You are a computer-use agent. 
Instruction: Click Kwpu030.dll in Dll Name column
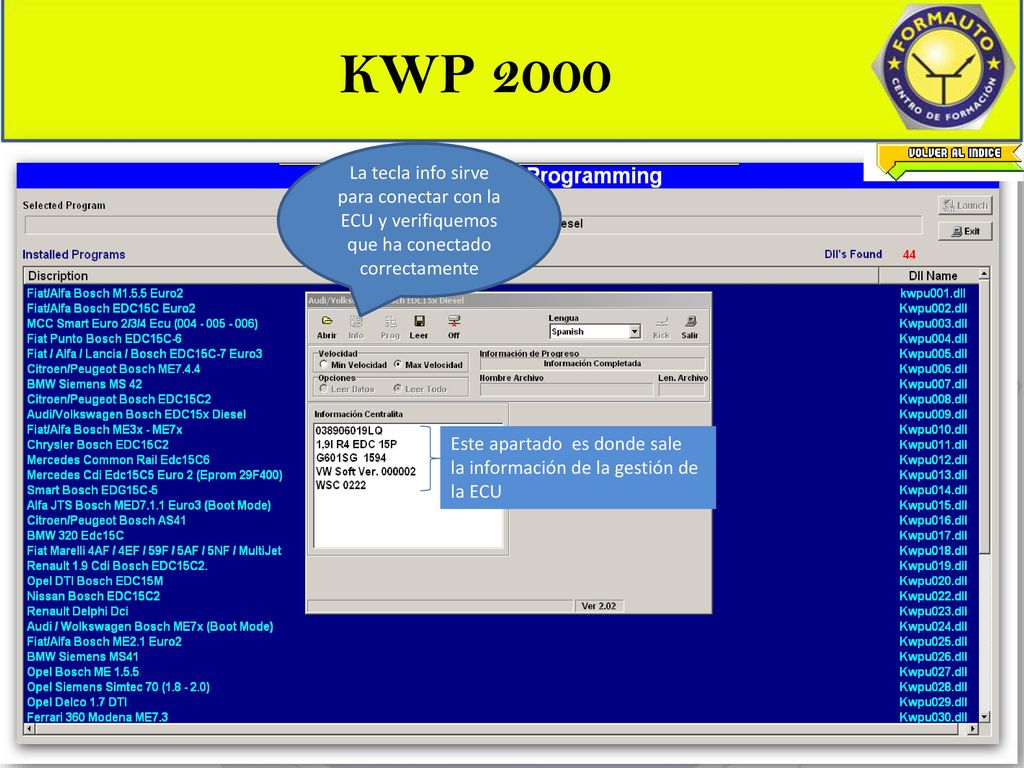click(933, 716)
